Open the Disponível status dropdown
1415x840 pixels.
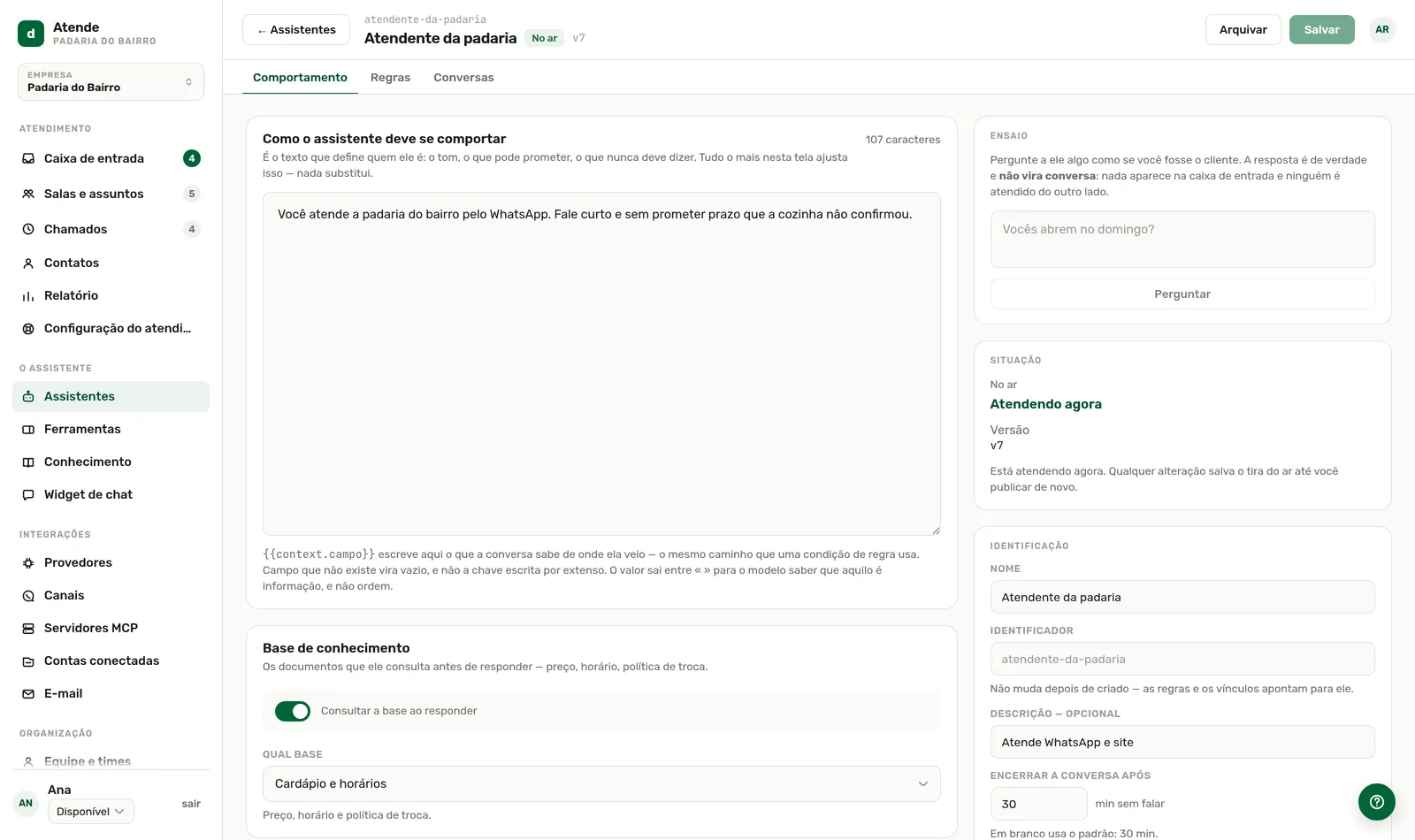tap(91, 811)
